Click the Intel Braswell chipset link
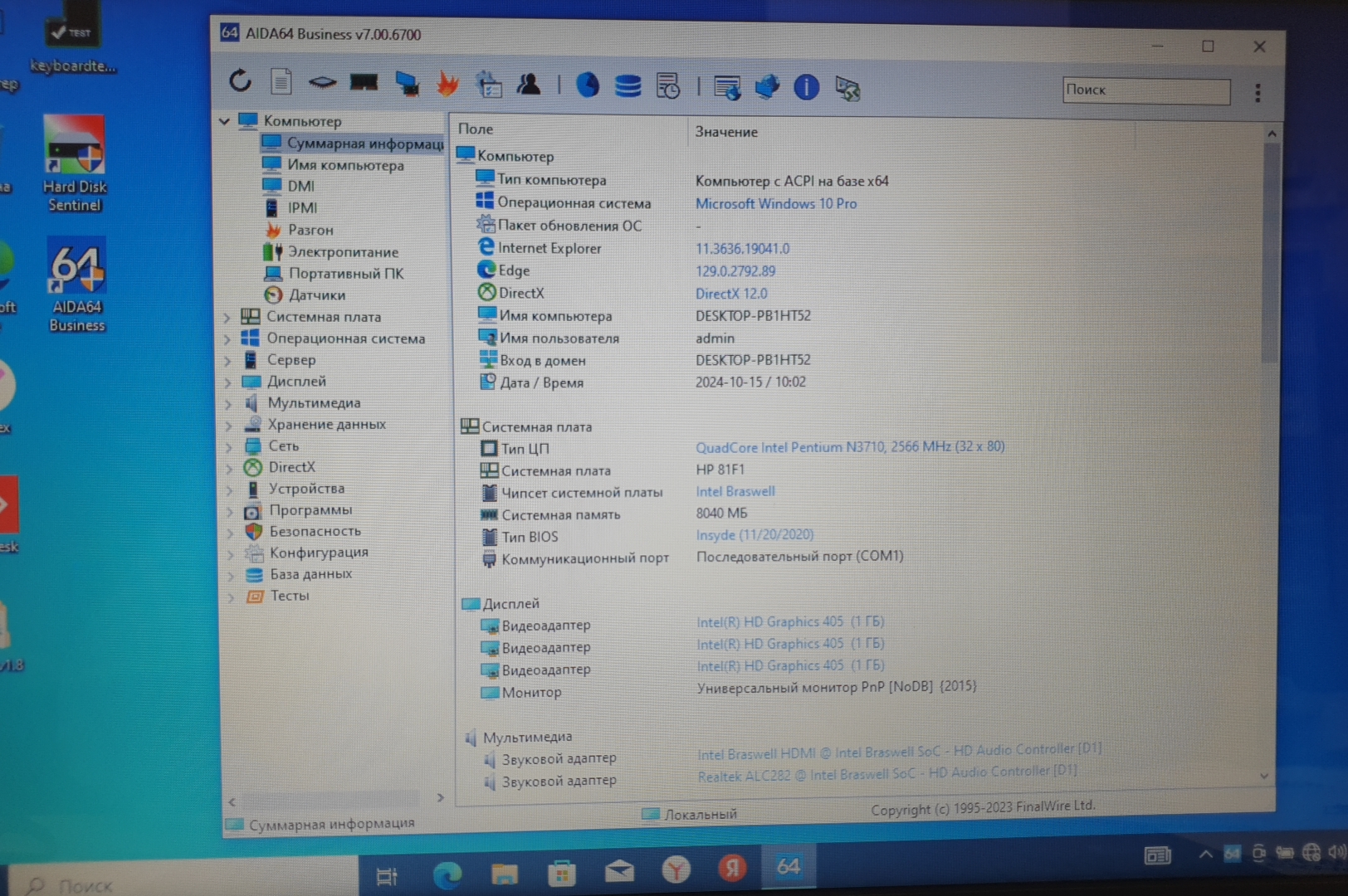 click(x=735, y=491)
